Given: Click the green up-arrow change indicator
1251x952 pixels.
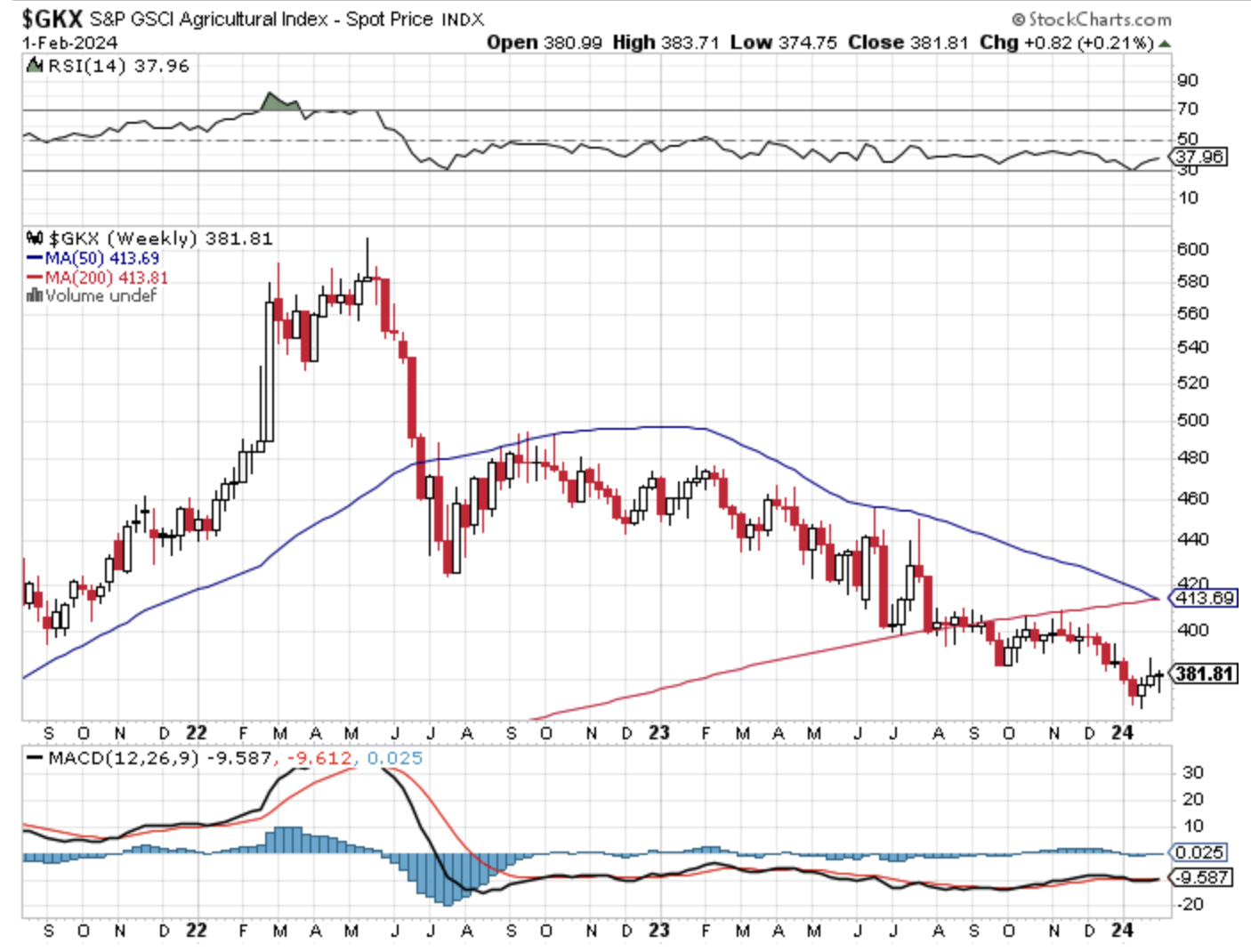Looking at the screenshot, I should tap(1165, 44).
